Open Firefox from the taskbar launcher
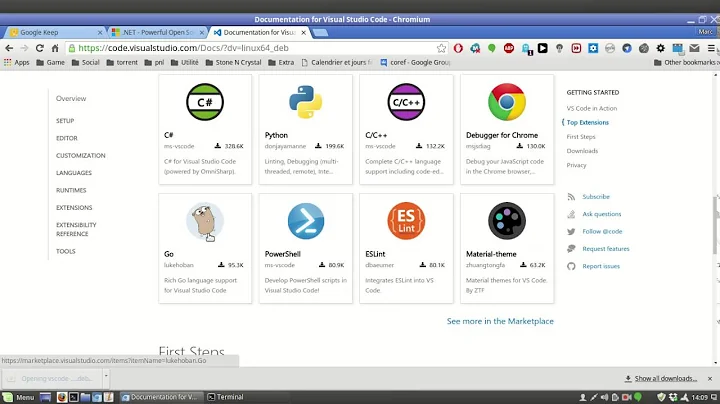Image resolution: width=720 pixels, height=404 pixels. coord(62,397)
